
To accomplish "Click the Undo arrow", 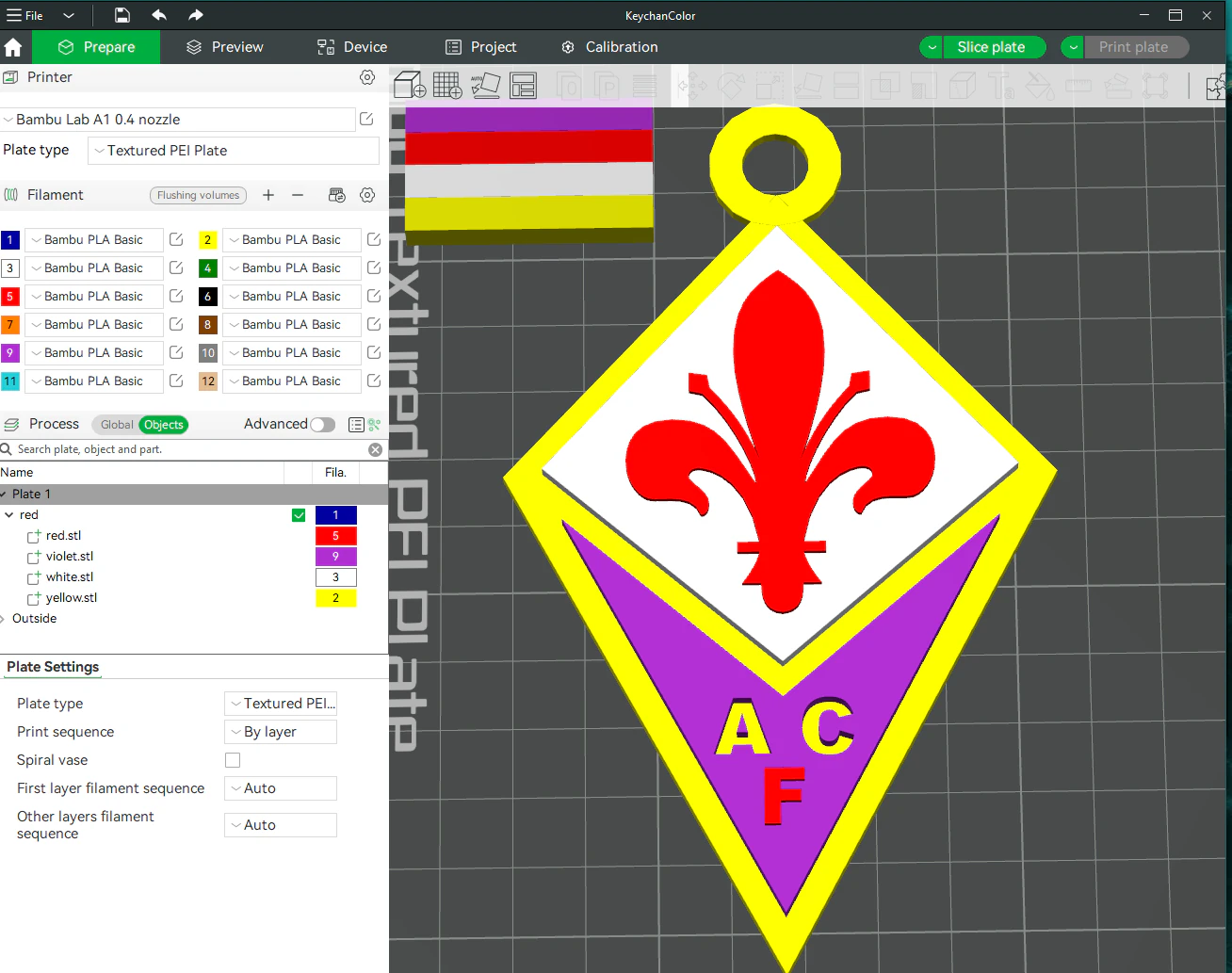I will 159,15.
